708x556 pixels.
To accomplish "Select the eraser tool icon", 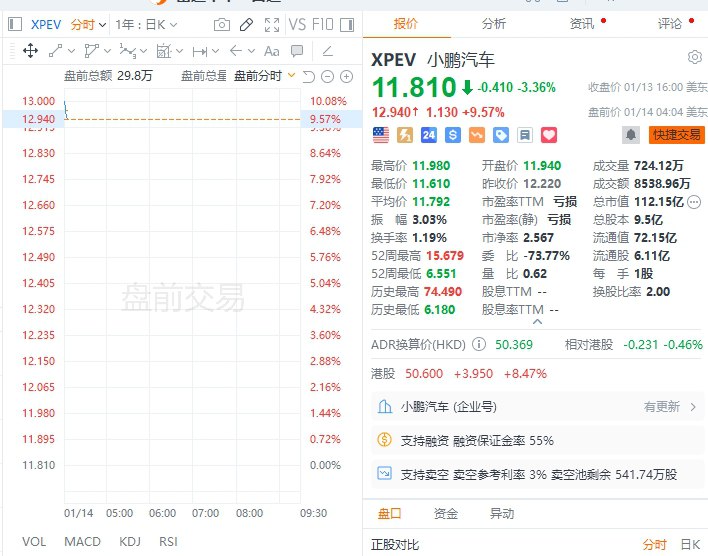I will [328, 51].
